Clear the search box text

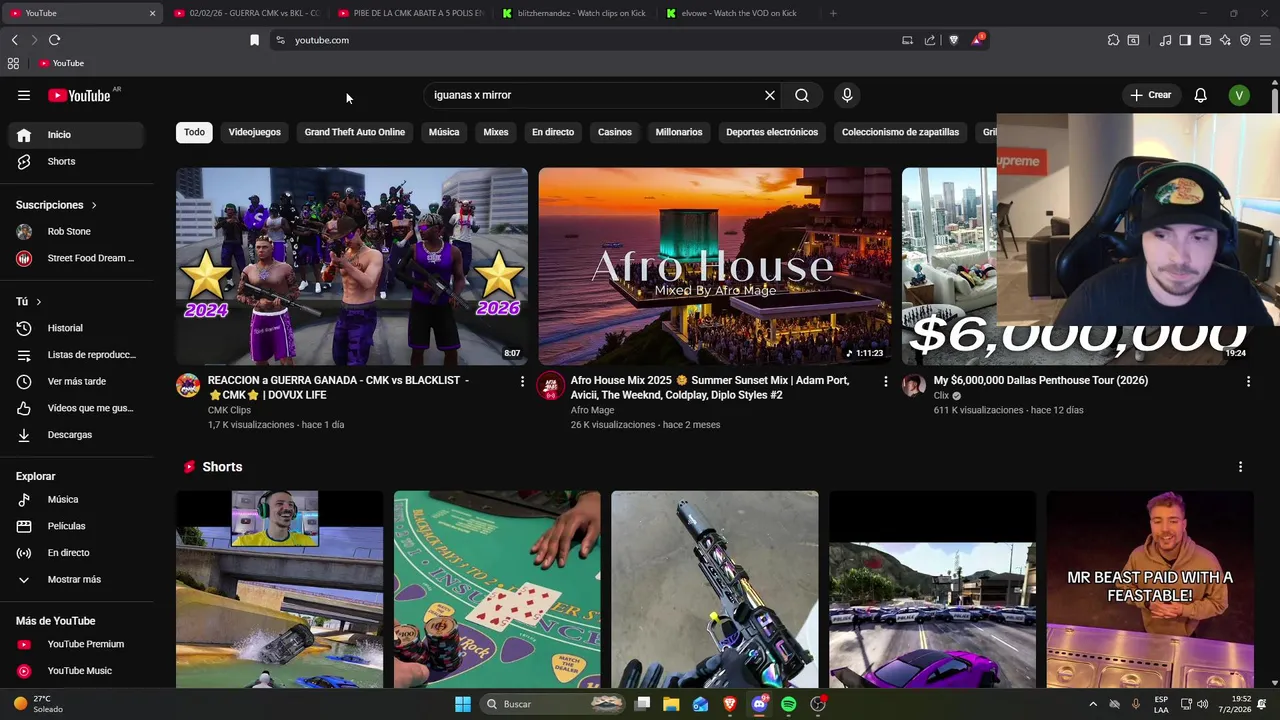(x=770, y=95)
